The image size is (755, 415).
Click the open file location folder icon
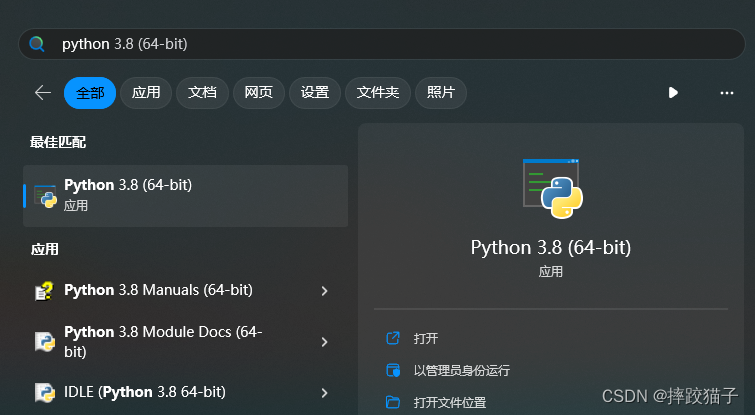point(393,402)
